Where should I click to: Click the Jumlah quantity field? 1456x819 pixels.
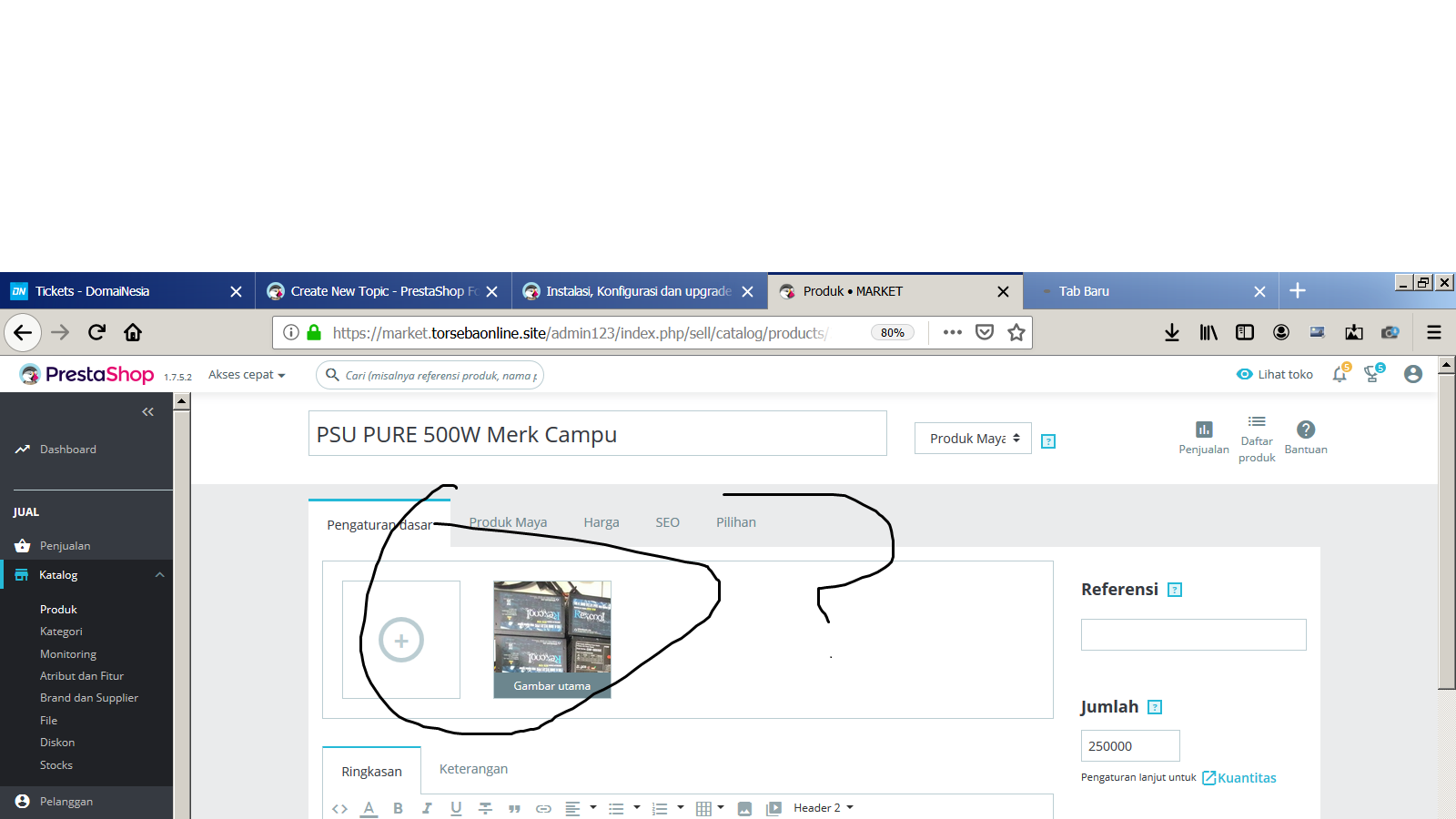(1130, 746)
